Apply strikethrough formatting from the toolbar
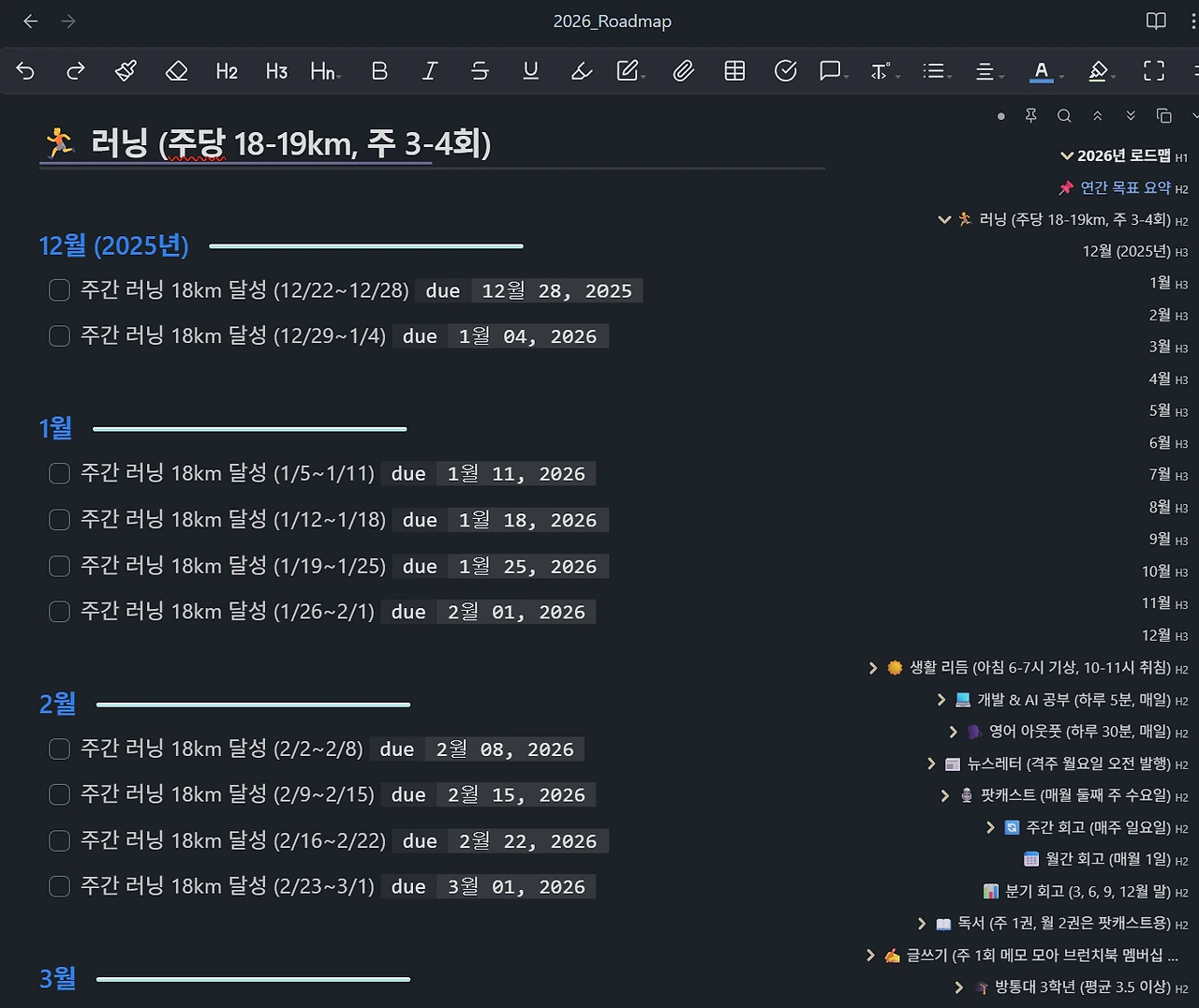 tap(480, 71)
